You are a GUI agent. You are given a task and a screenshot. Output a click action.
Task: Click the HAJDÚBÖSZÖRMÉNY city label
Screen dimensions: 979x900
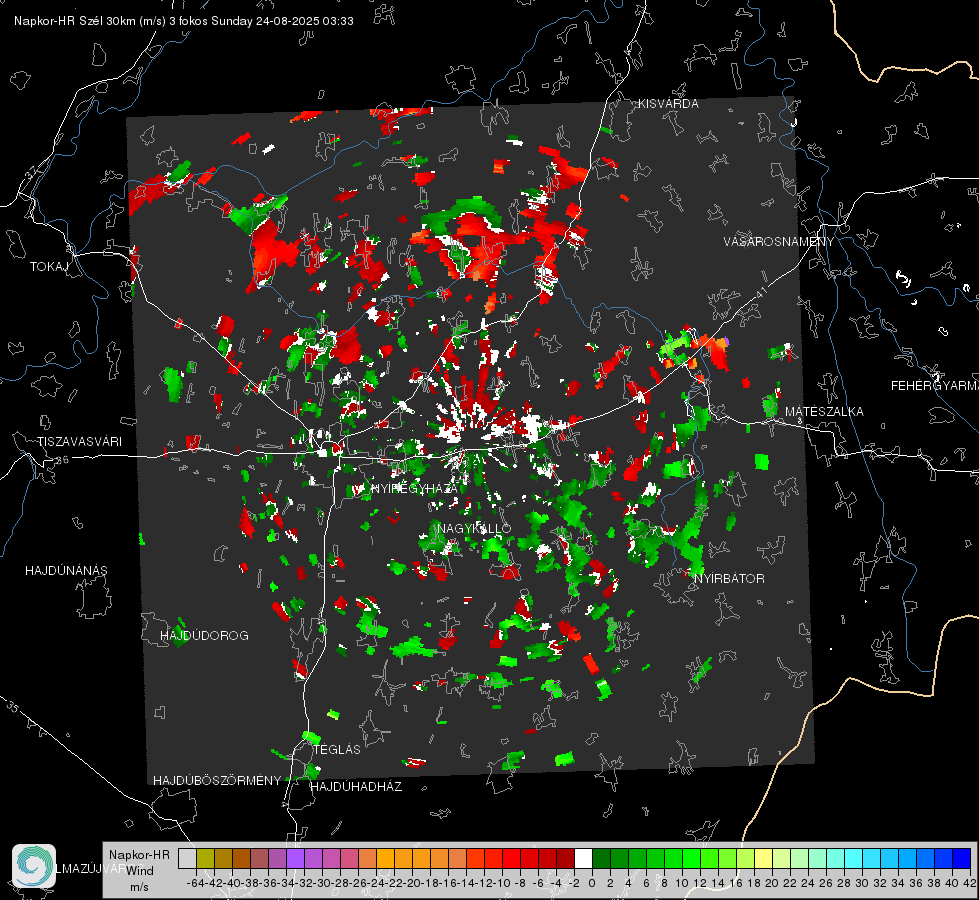pyautogui.click(x=217, y=781)
